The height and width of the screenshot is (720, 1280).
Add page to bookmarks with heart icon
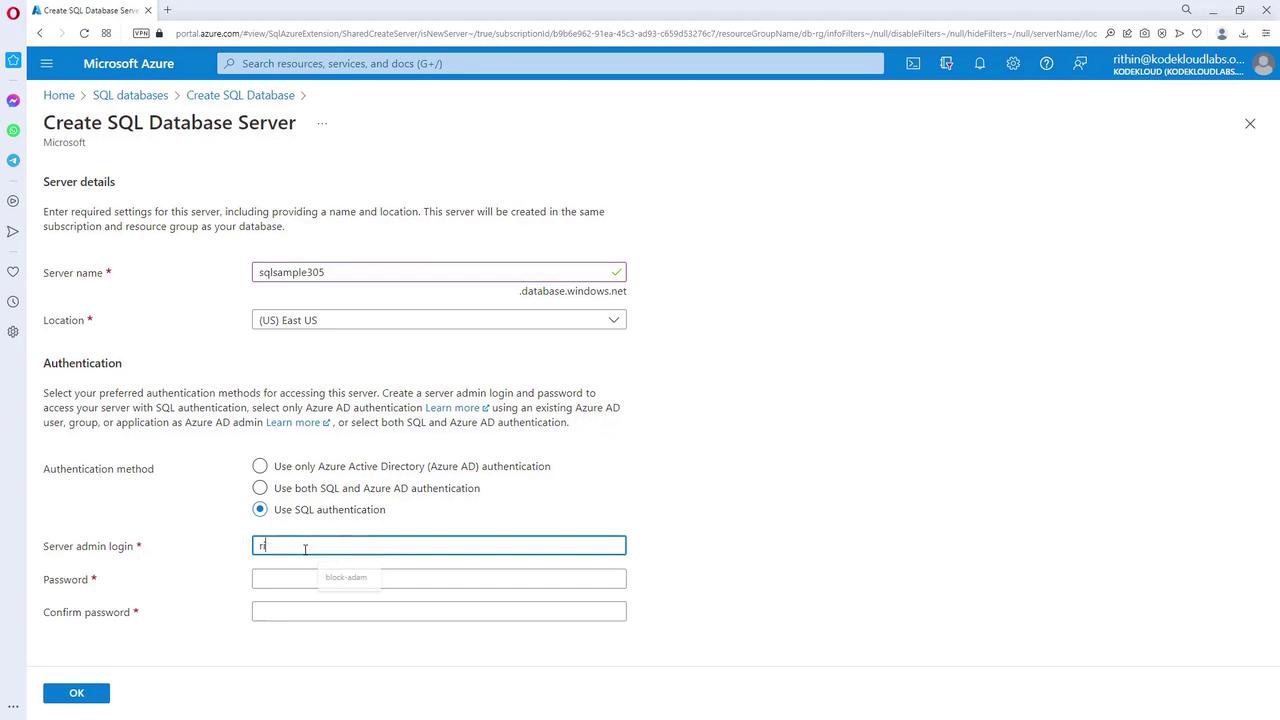point(1196,33)
